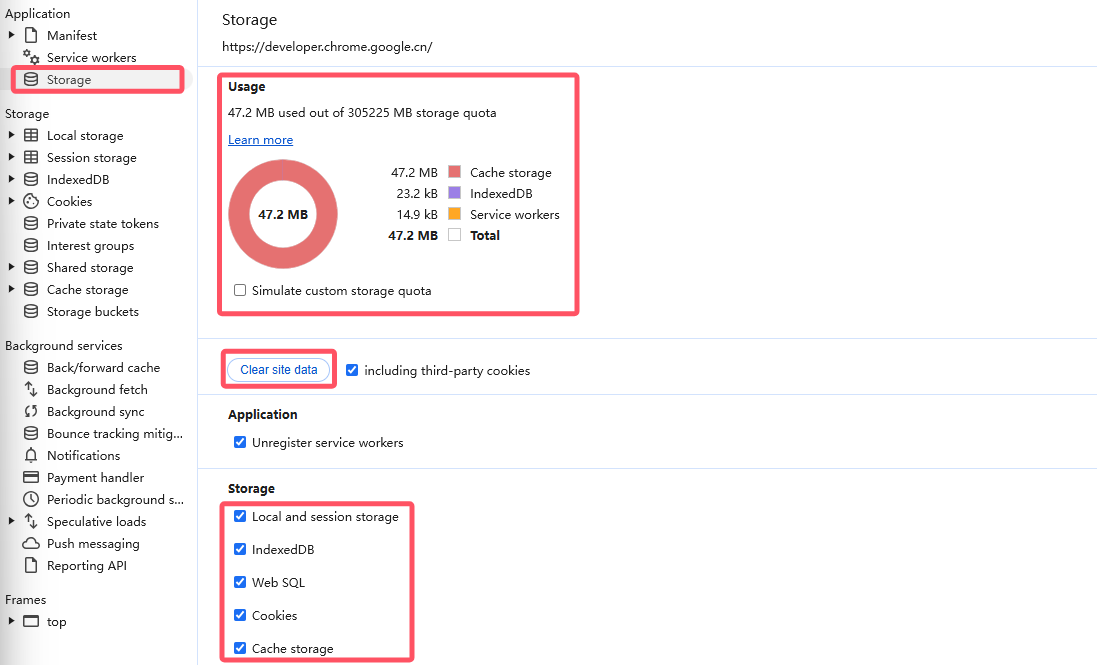The height and width of the screenshot is (665, 1097).
Task: Select Storage in the Application section
Action: click(69, 79)
